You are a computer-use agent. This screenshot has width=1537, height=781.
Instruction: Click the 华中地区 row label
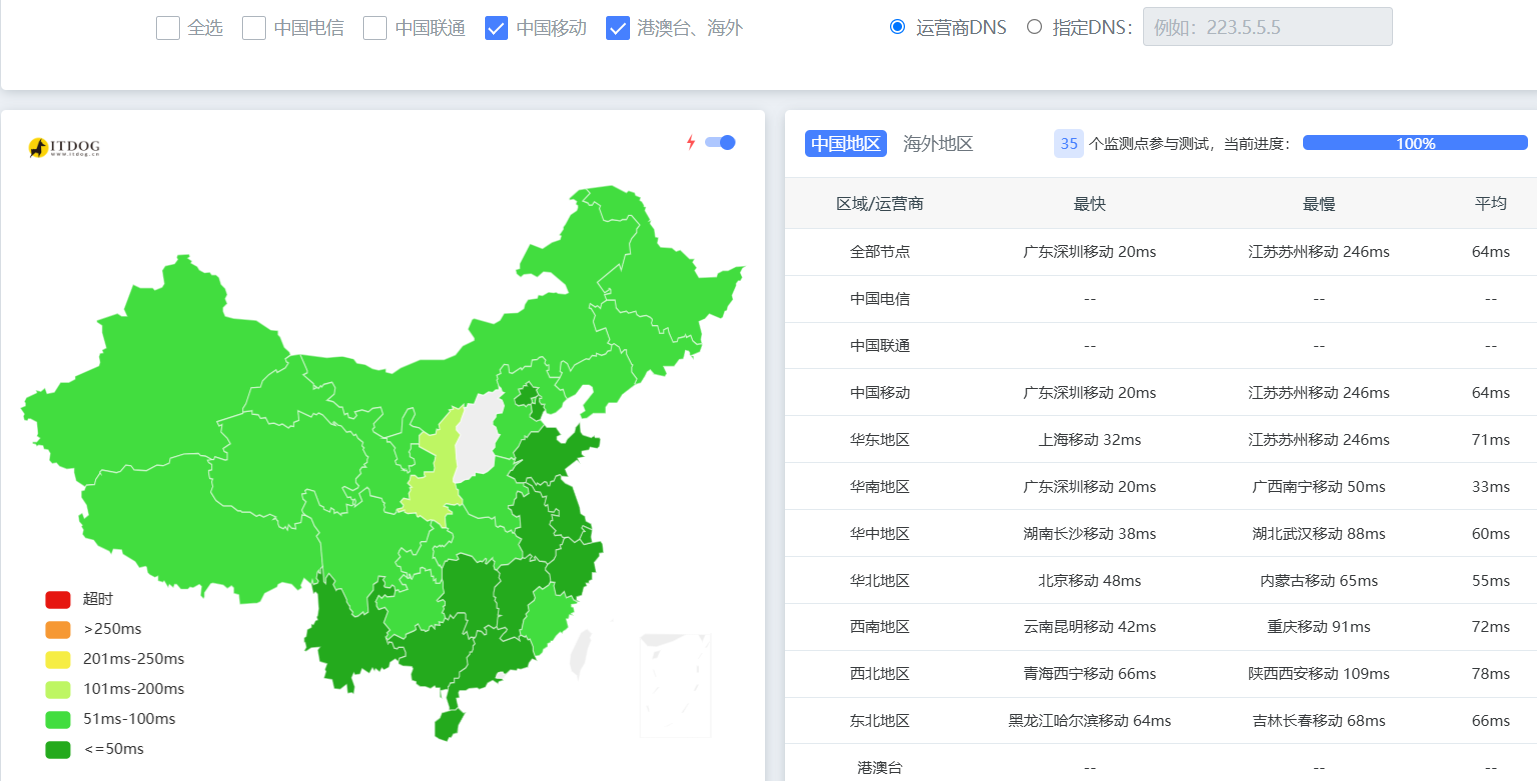(x=880, y=534)
